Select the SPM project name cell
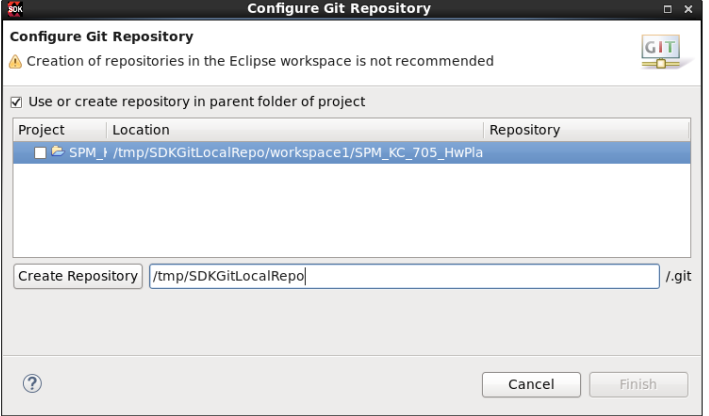 coord(88,153)
